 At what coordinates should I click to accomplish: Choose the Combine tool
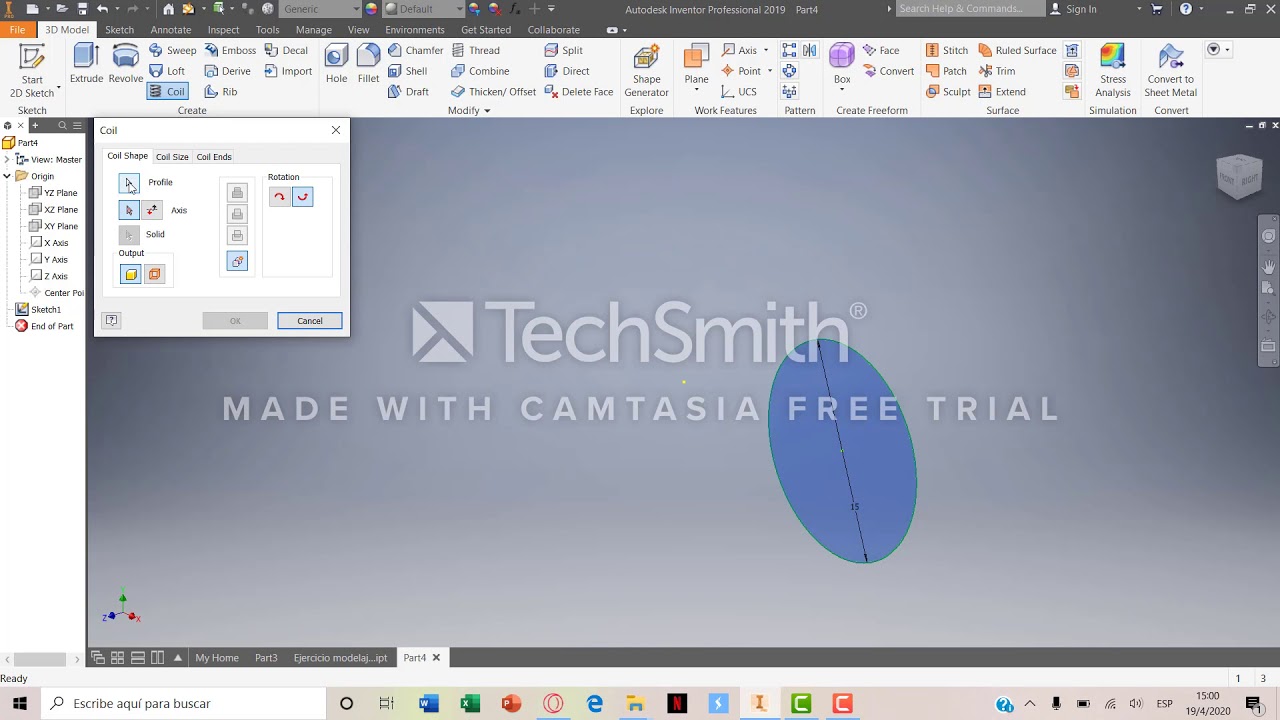point(480,71)
